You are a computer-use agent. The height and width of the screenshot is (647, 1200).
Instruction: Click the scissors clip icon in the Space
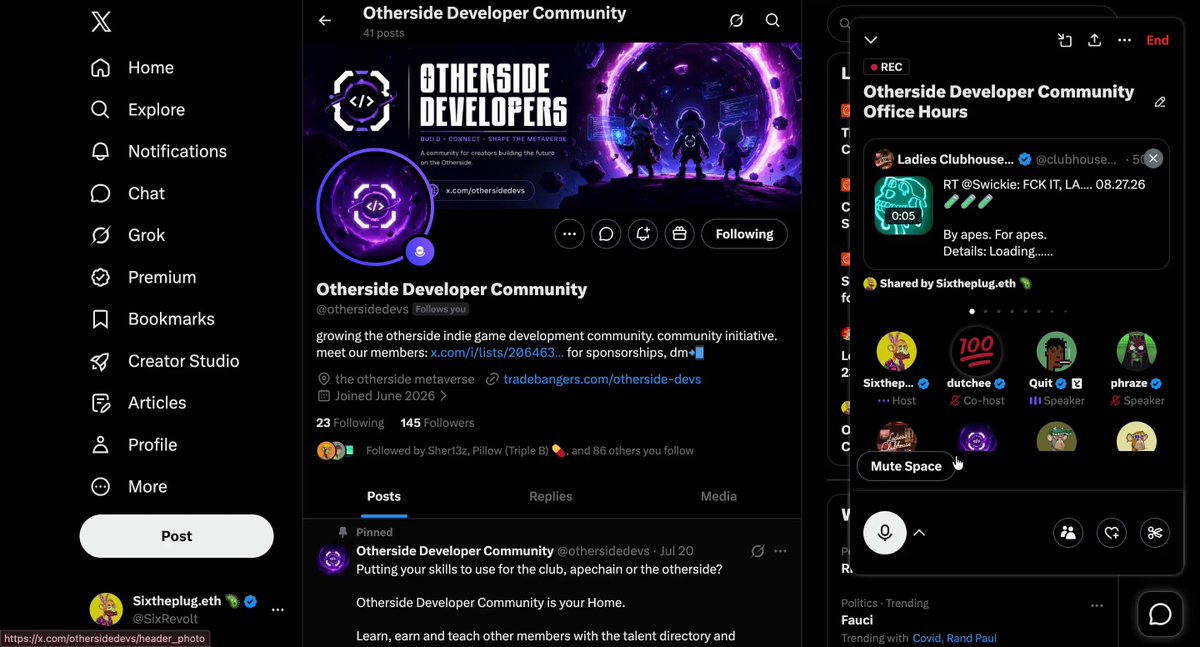pyautogui.click(x=1155, y=533)
